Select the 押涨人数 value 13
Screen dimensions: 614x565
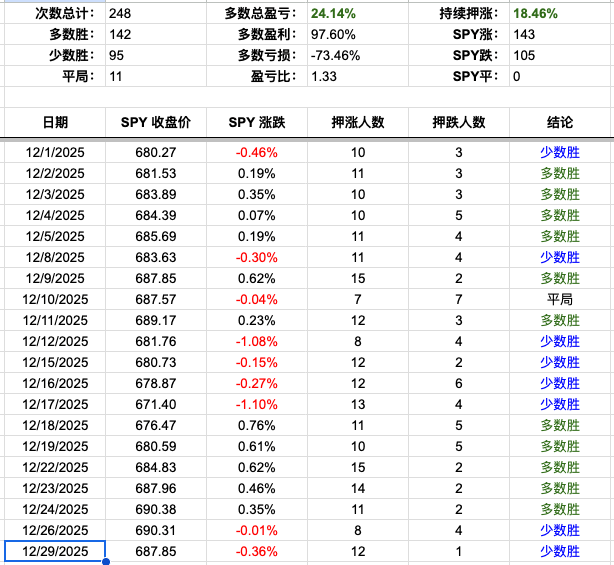tap(358, 404)
